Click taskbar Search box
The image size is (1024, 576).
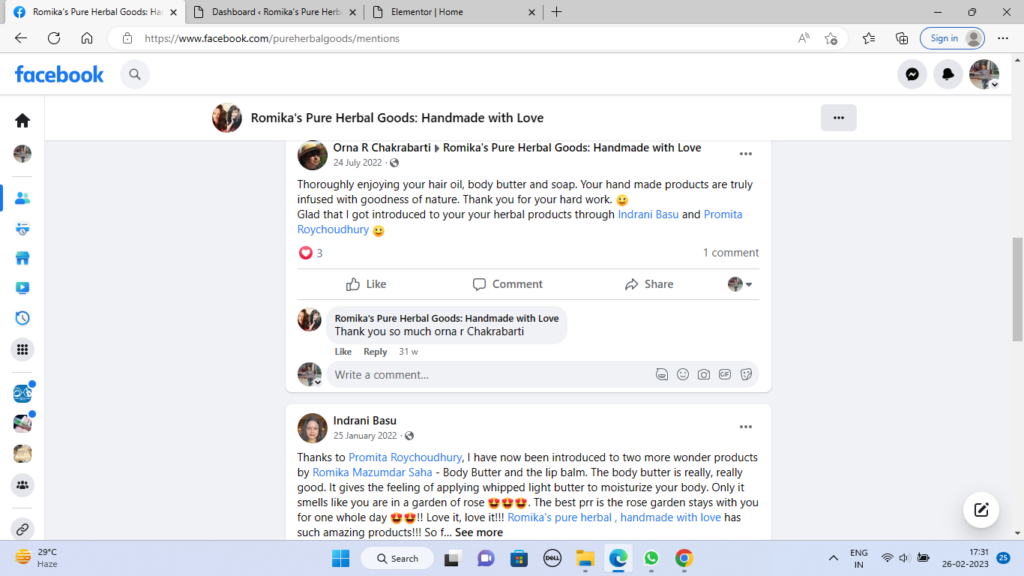tap(397, 558)
